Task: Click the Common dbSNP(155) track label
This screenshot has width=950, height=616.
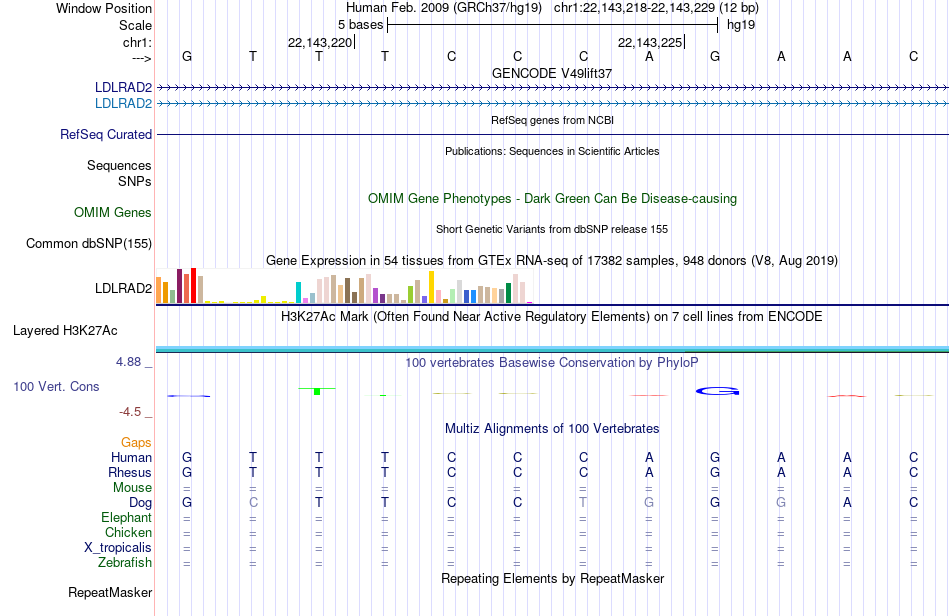Action: pyautogui.click(x=89, y=243)
